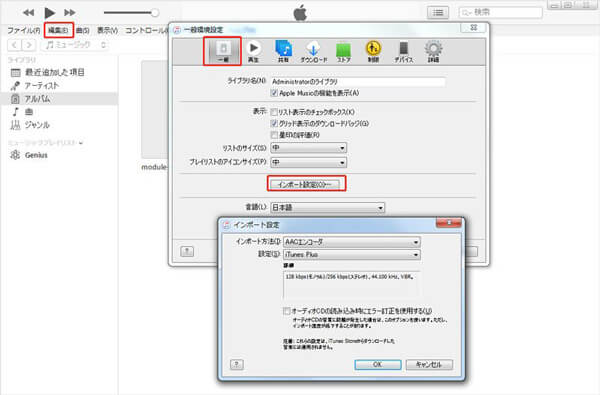Switch to the デバイス preferences tab
Screen dimensions: 600x395
[403, 51]
